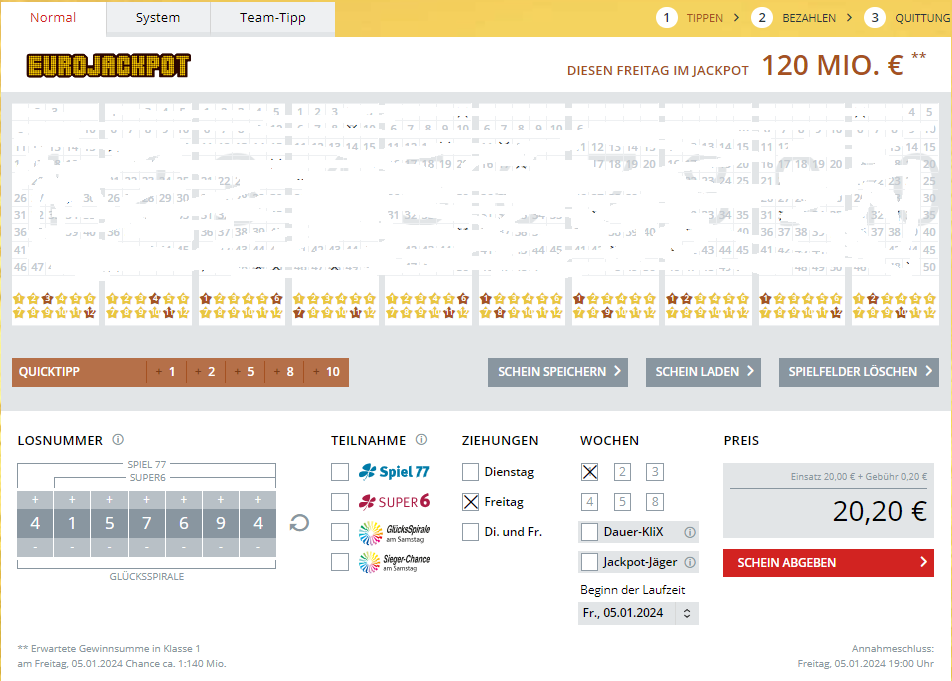
Task: Click the Sieger-Chance logo
Action: pos(394,563)
